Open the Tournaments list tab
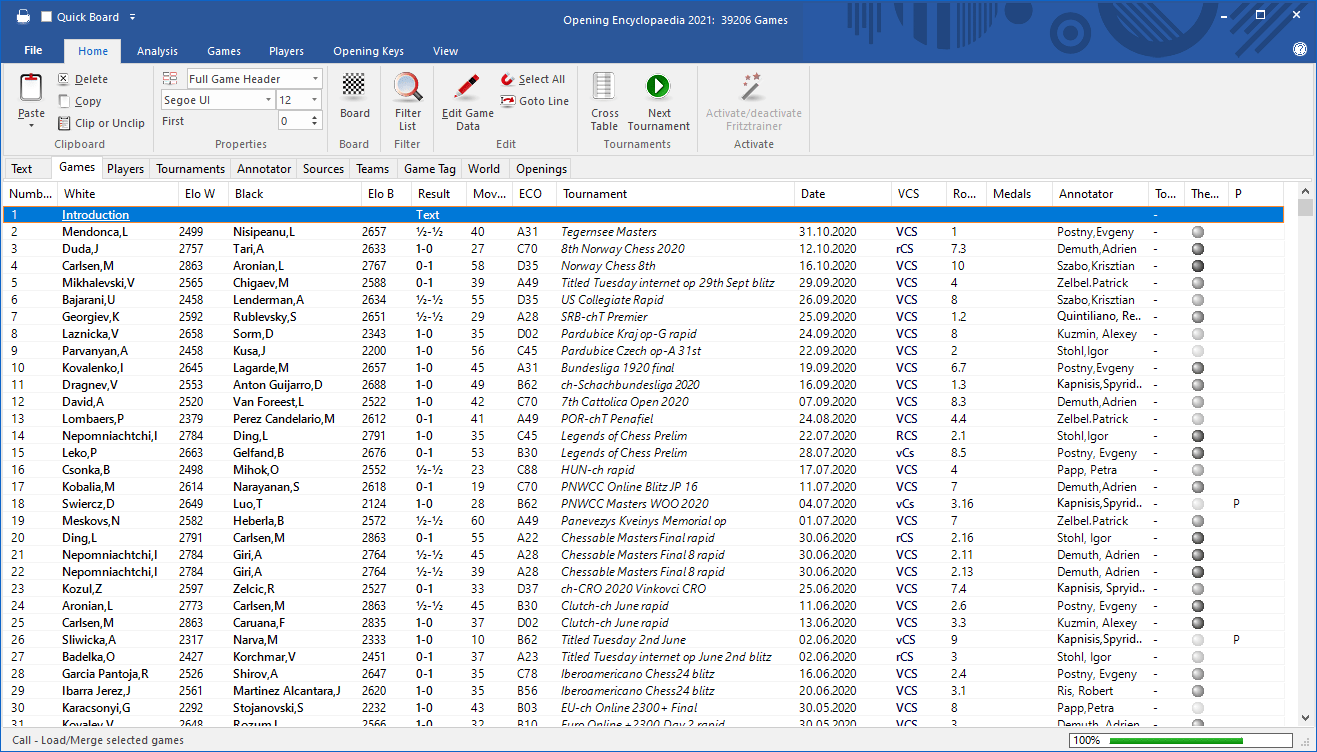 [x=191, y=169]
